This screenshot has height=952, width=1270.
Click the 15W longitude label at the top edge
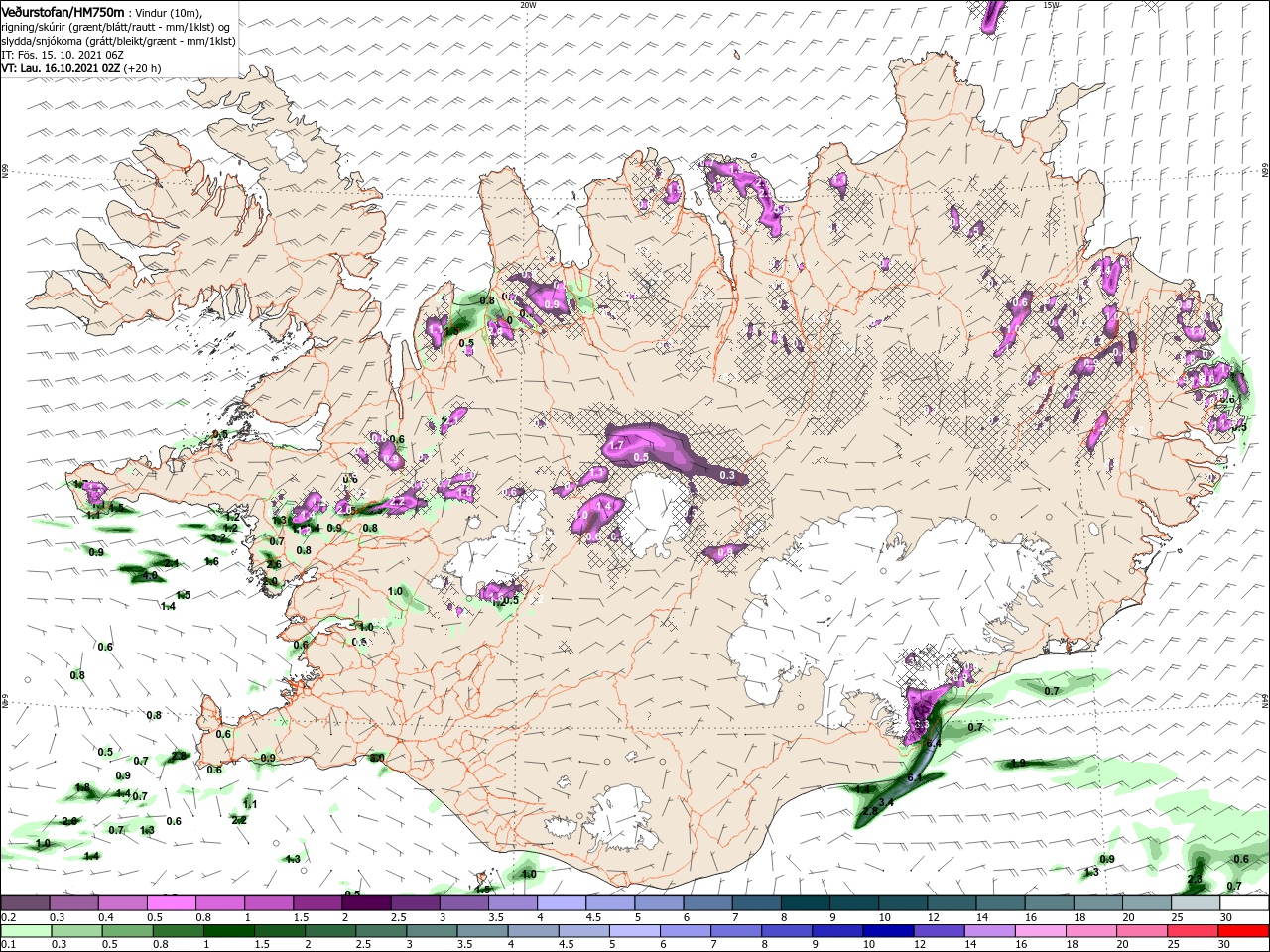tap(1052, 5)
